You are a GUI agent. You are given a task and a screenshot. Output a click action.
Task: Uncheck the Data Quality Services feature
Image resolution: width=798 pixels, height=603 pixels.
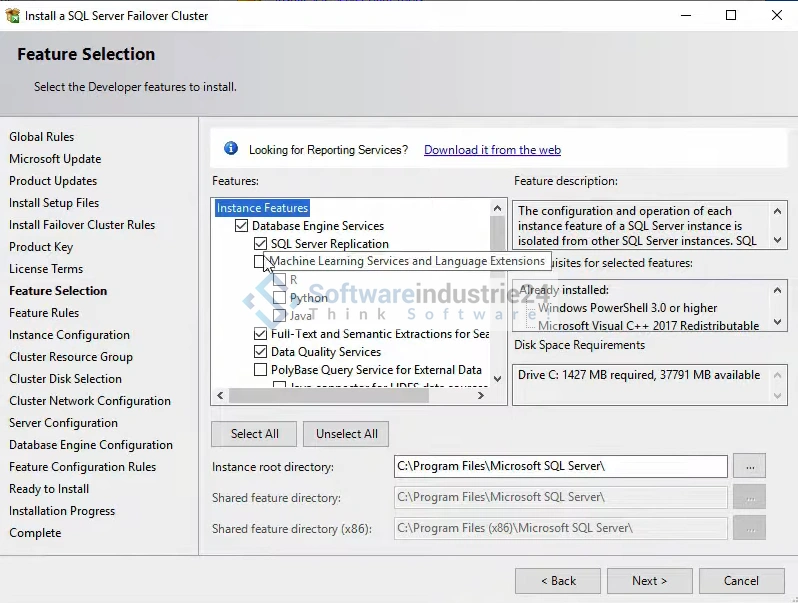tap(260, 352)
